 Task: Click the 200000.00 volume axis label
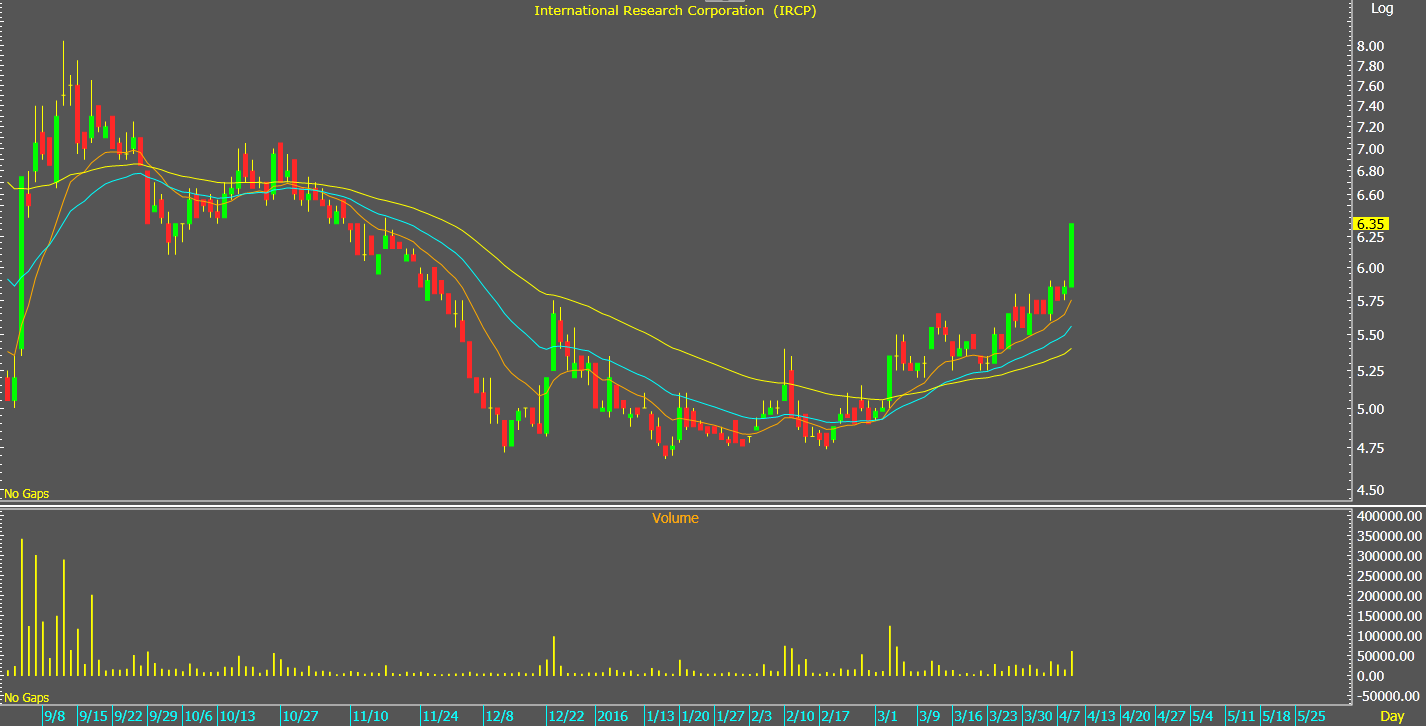1388,596
